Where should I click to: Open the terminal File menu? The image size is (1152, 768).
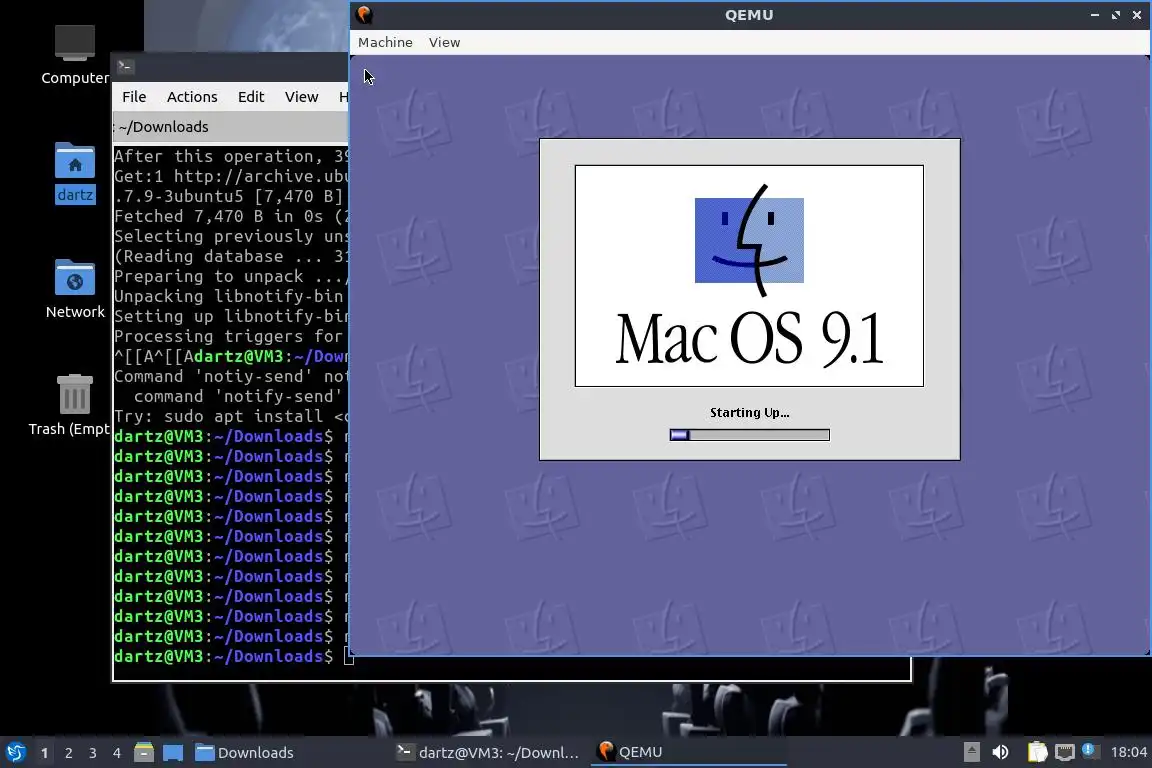(x=134, y=97)
